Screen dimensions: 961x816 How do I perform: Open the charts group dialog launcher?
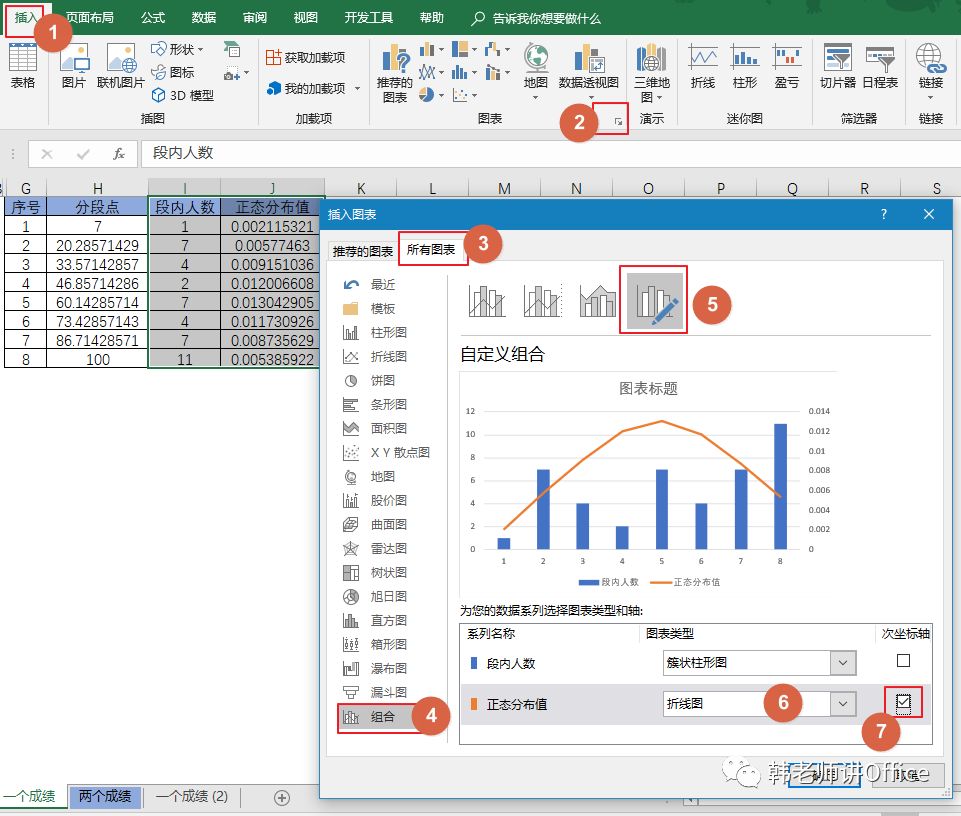pos(618,121)
